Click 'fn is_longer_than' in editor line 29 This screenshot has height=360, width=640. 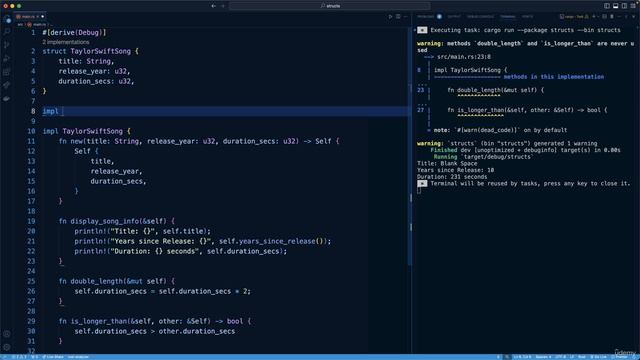click(93, 321)
